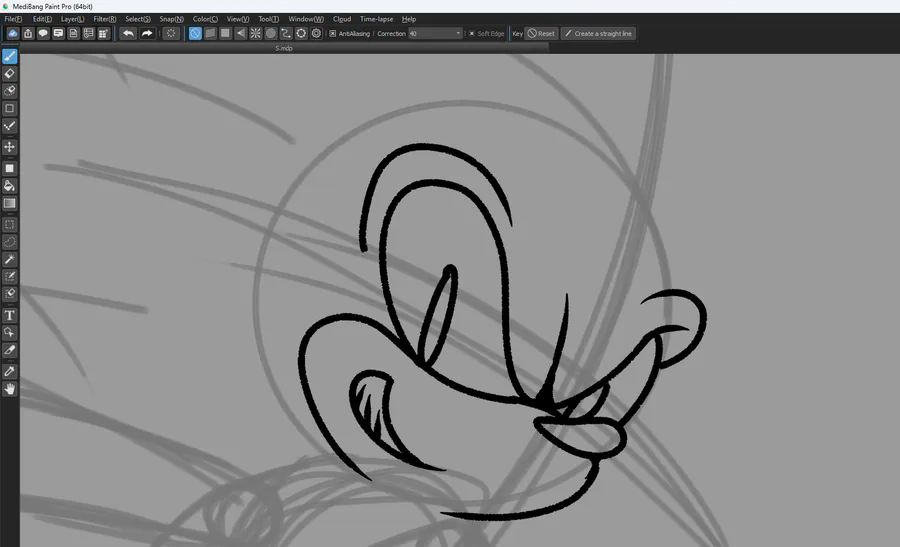The height and width of the screenshot is (547, 900).
Task: Click the export/share upload icon
Action: (x=28, y=33)
